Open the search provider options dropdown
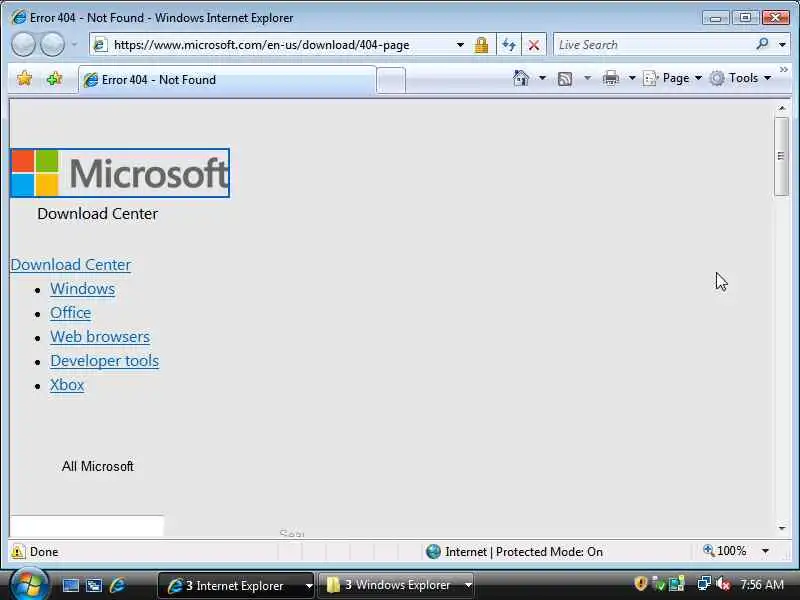This screenshot has width=800, height=600. tap(782, 45)
